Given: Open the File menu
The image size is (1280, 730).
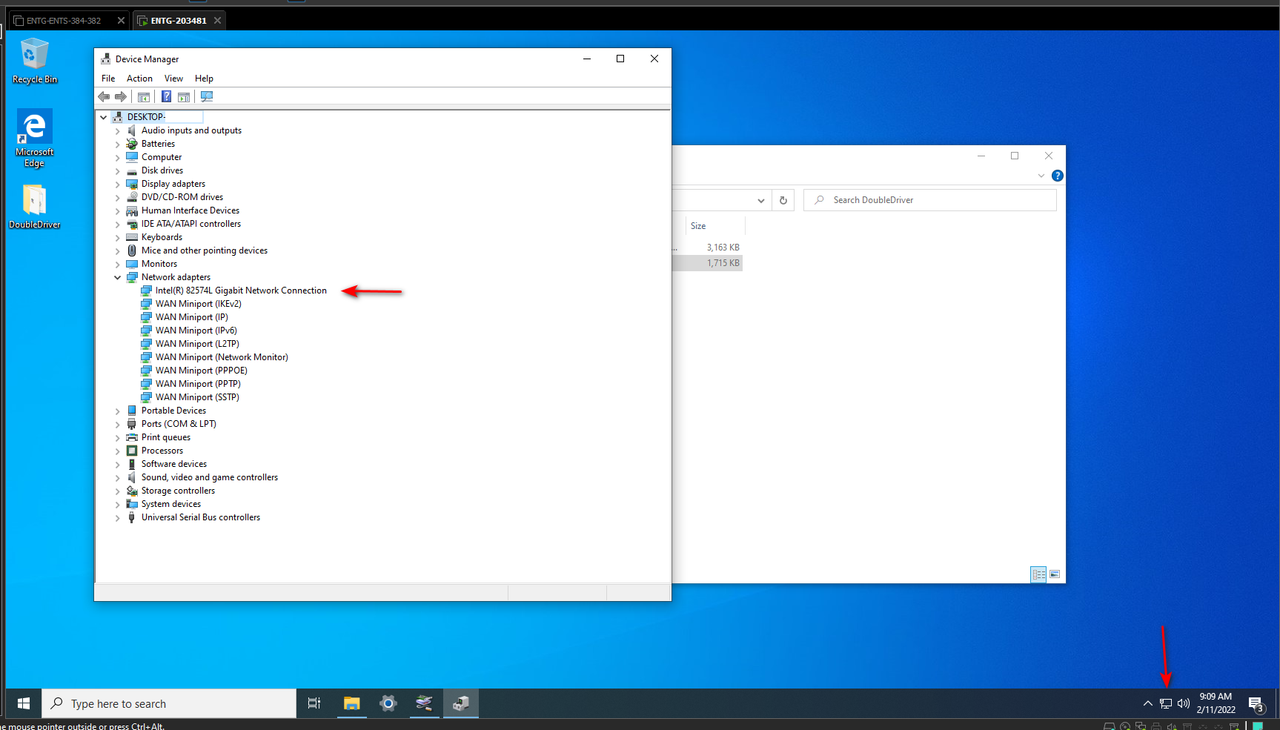Looking at the screenshot, I should click(108, 78).
